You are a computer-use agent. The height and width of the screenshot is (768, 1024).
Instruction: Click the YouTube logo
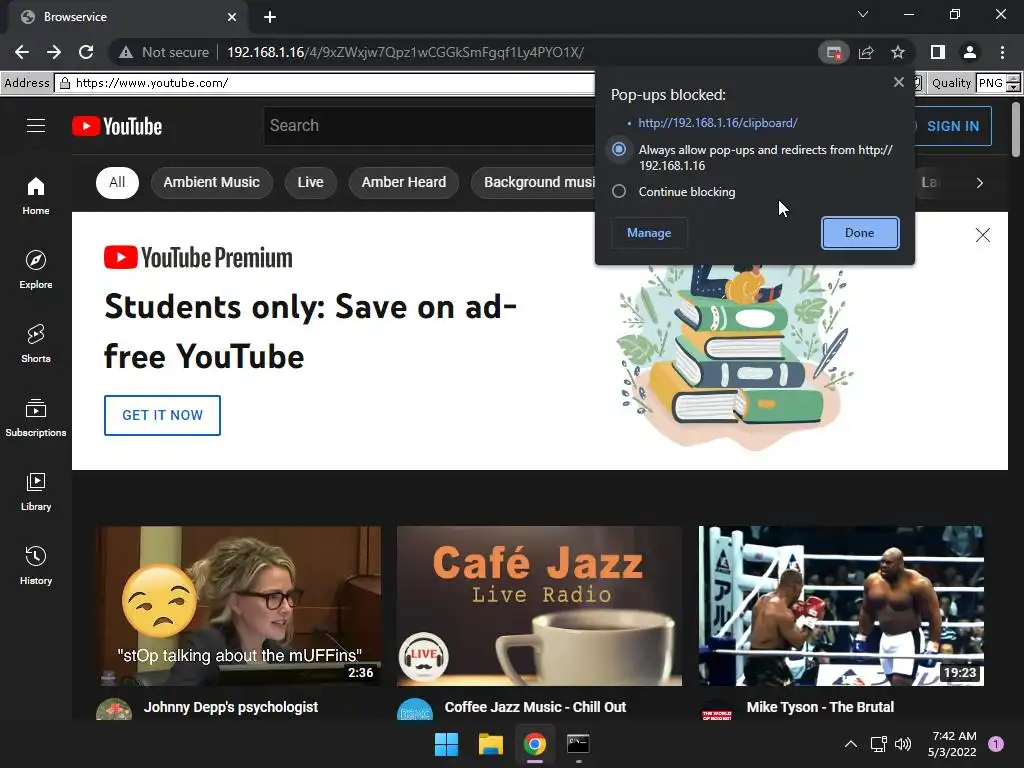117,126
